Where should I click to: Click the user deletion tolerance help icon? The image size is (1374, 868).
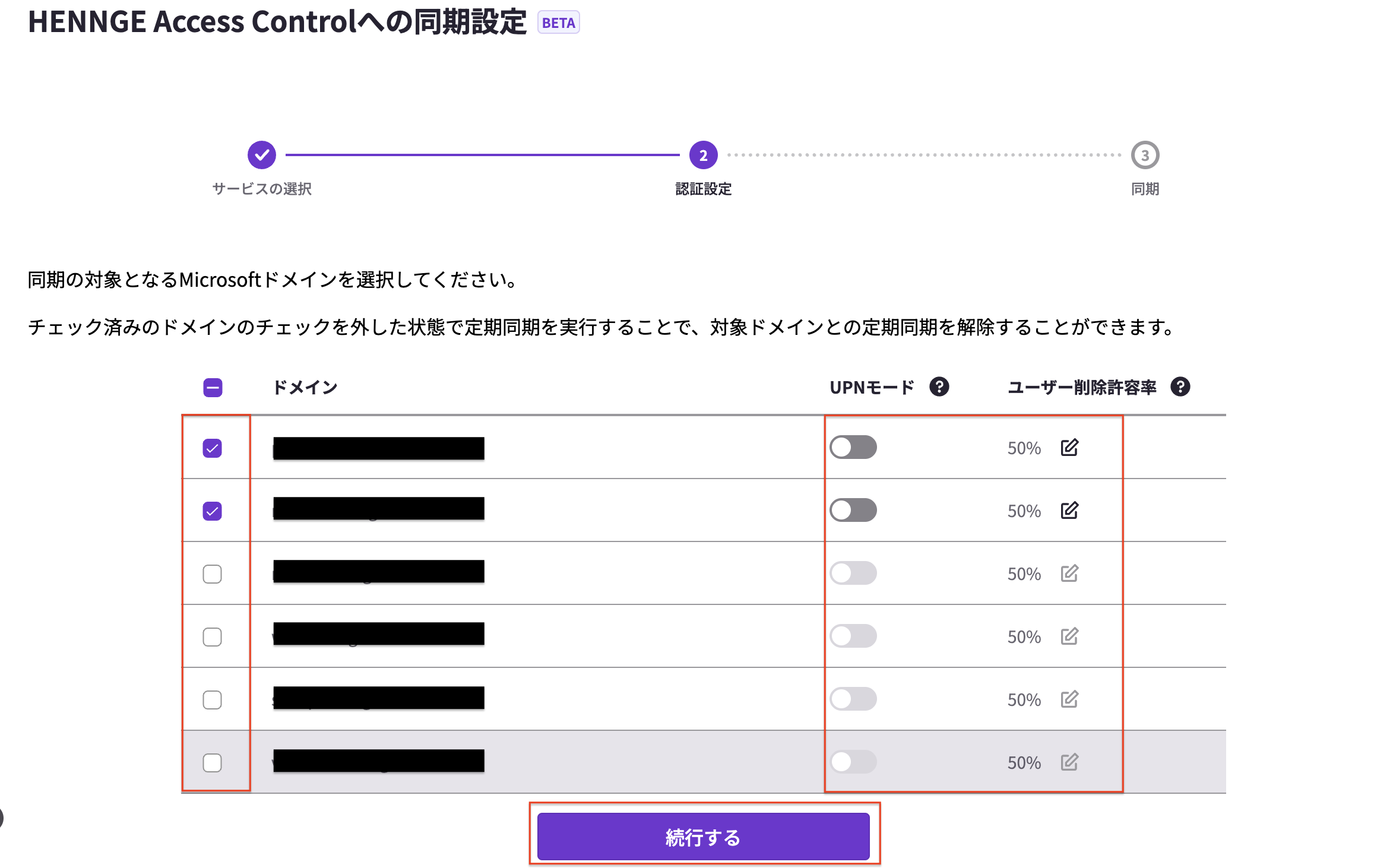[1180, 387]
